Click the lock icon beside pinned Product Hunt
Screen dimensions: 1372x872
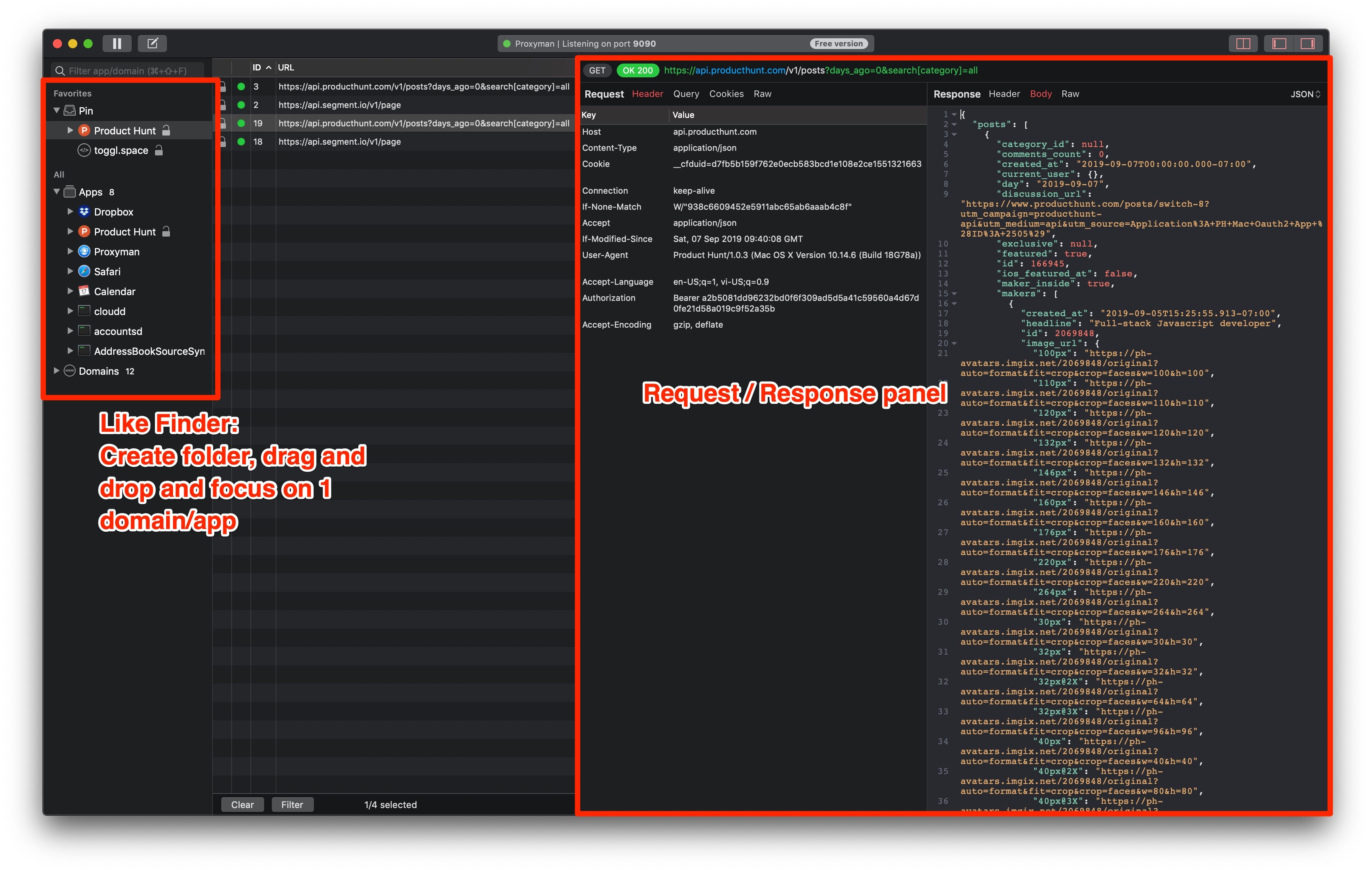click(x=167, y=131)
